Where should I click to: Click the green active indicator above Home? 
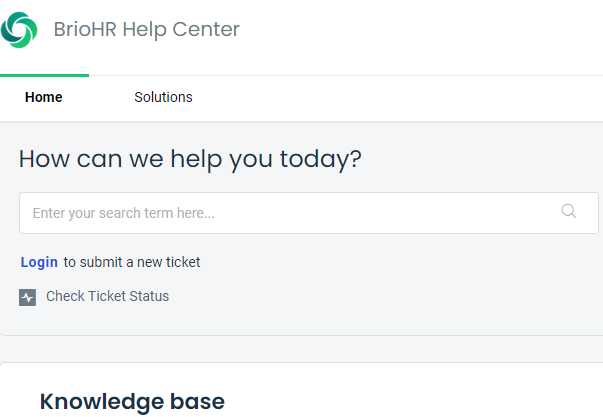[x=44, y=75]
